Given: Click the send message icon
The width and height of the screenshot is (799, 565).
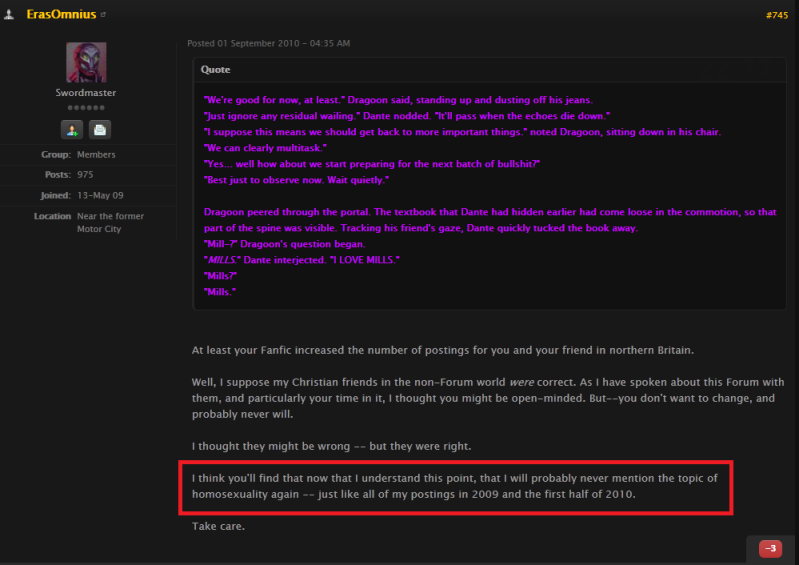Looking at the screenshot, I should pos(100,129).
